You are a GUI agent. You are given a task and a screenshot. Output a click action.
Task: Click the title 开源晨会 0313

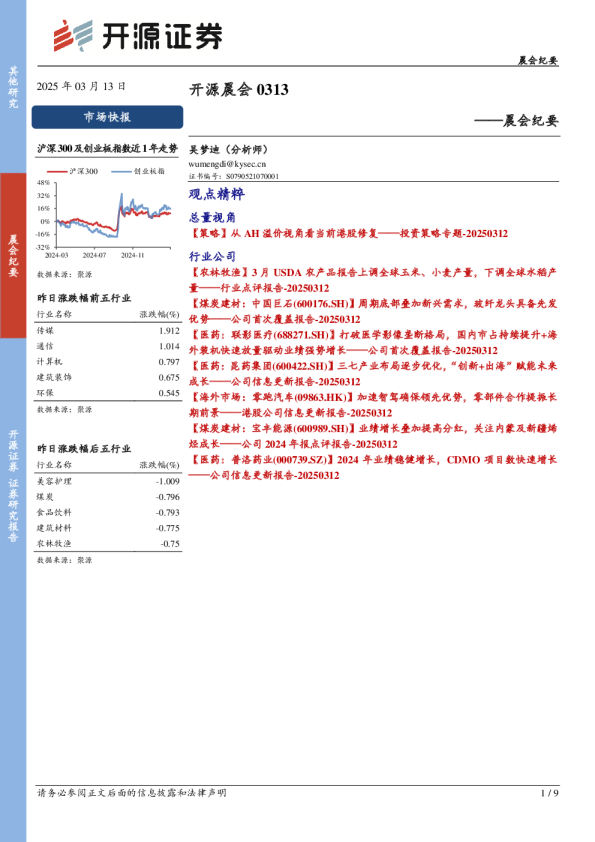point(239,89)
